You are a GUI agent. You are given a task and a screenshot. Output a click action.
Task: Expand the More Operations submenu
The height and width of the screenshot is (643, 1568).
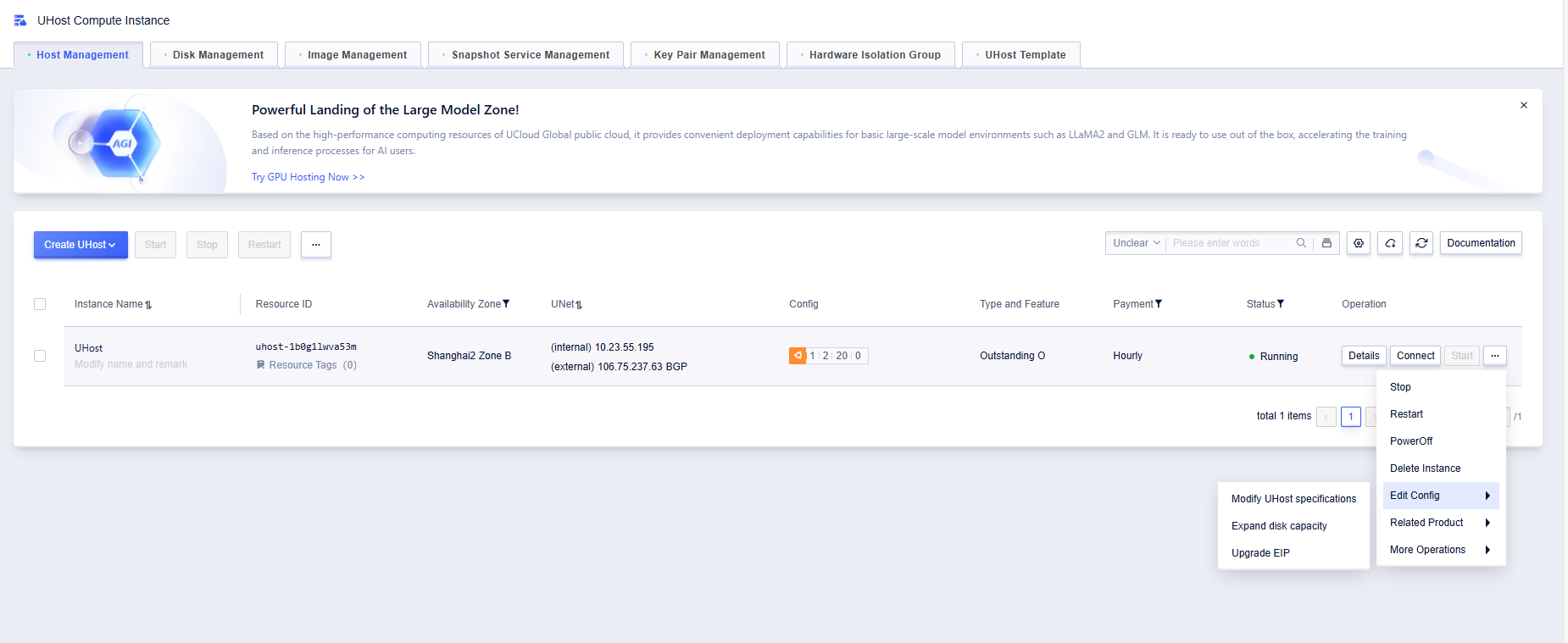pyautogui.click(x=1441, y=550)
